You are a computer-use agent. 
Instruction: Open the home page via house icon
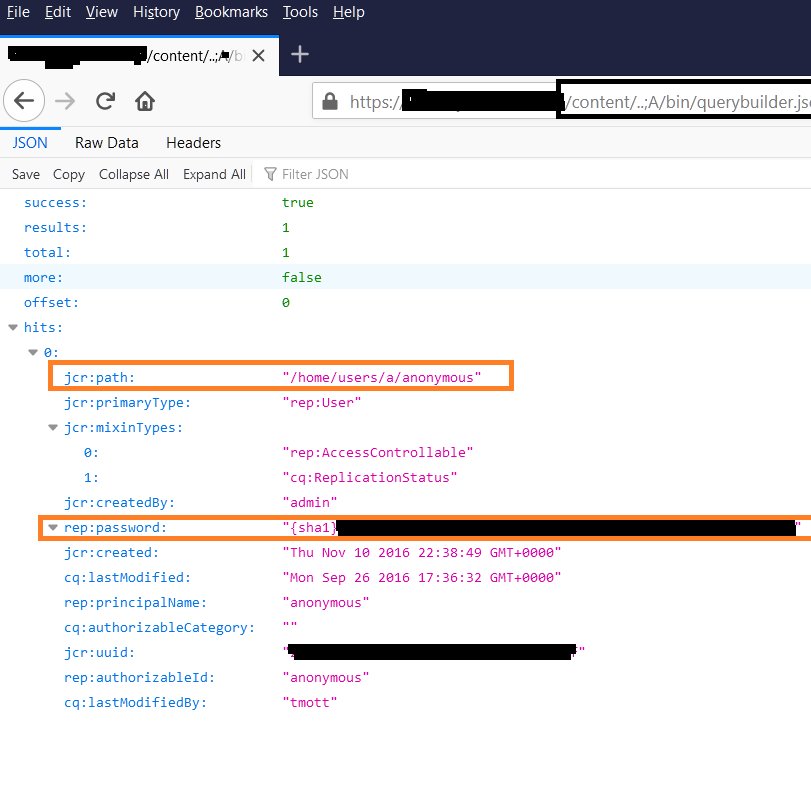point(145,101)
